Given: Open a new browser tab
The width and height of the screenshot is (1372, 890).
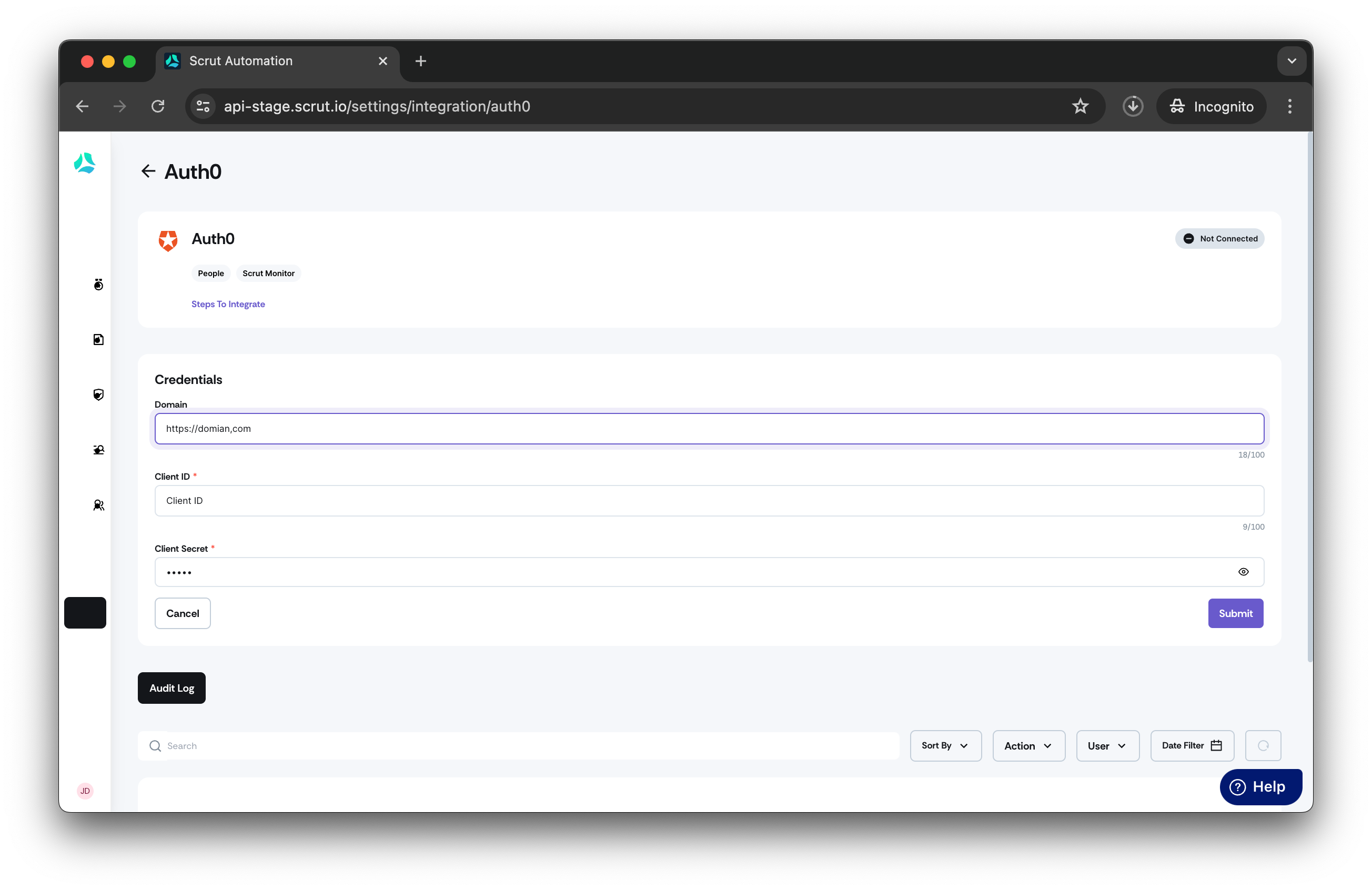Looking at the screenshot, I should pyautogui.click(x=421, y=61).
